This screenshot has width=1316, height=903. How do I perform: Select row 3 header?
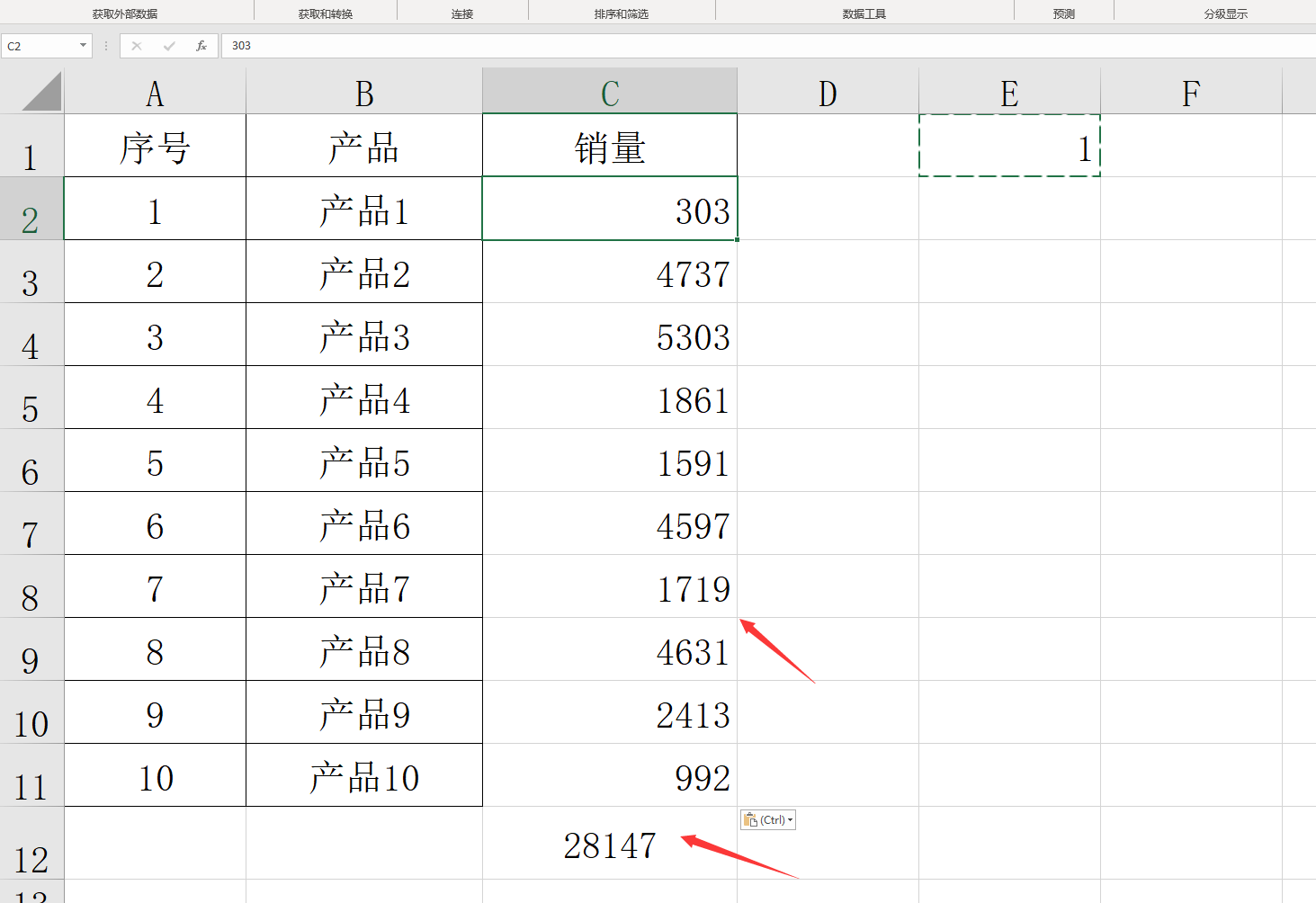pyautogui.click(x=31, y=272)
